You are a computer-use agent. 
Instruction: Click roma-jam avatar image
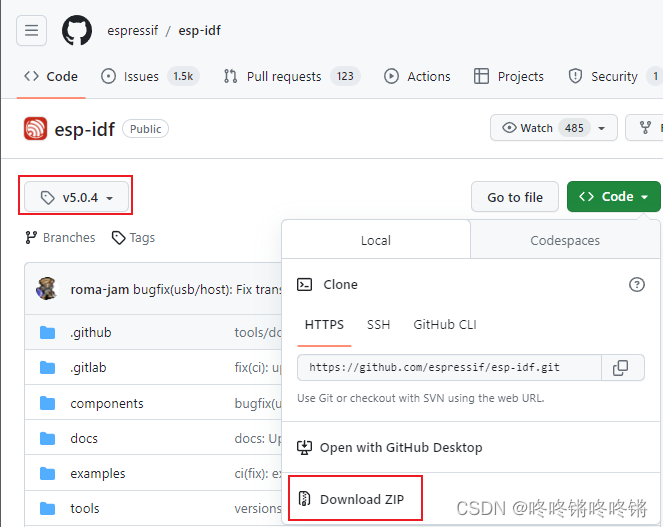[47, 289]
